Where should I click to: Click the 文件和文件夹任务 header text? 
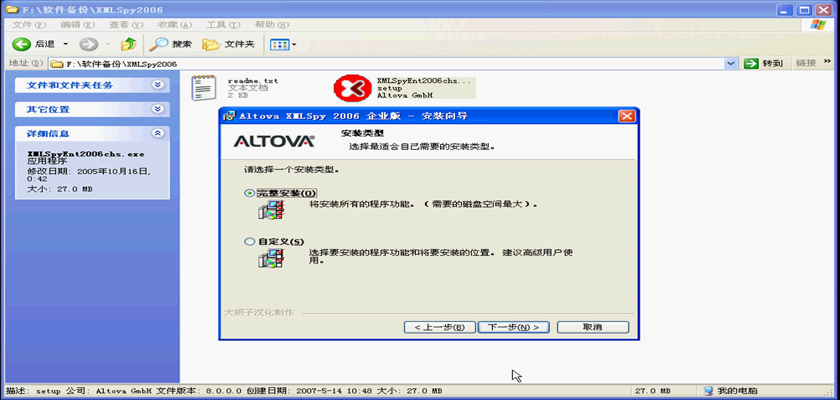pos(70,85)
